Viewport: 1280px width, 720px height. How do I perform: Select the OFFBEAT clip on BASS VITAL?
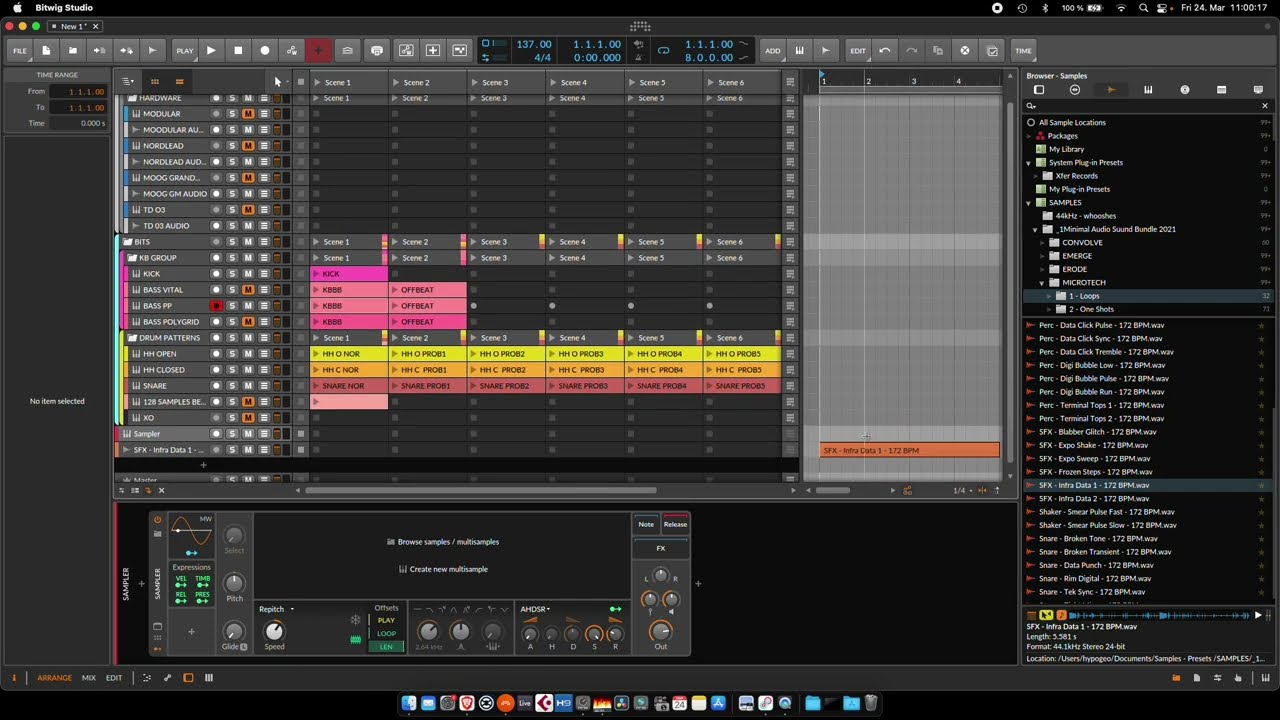pos(428,290)
